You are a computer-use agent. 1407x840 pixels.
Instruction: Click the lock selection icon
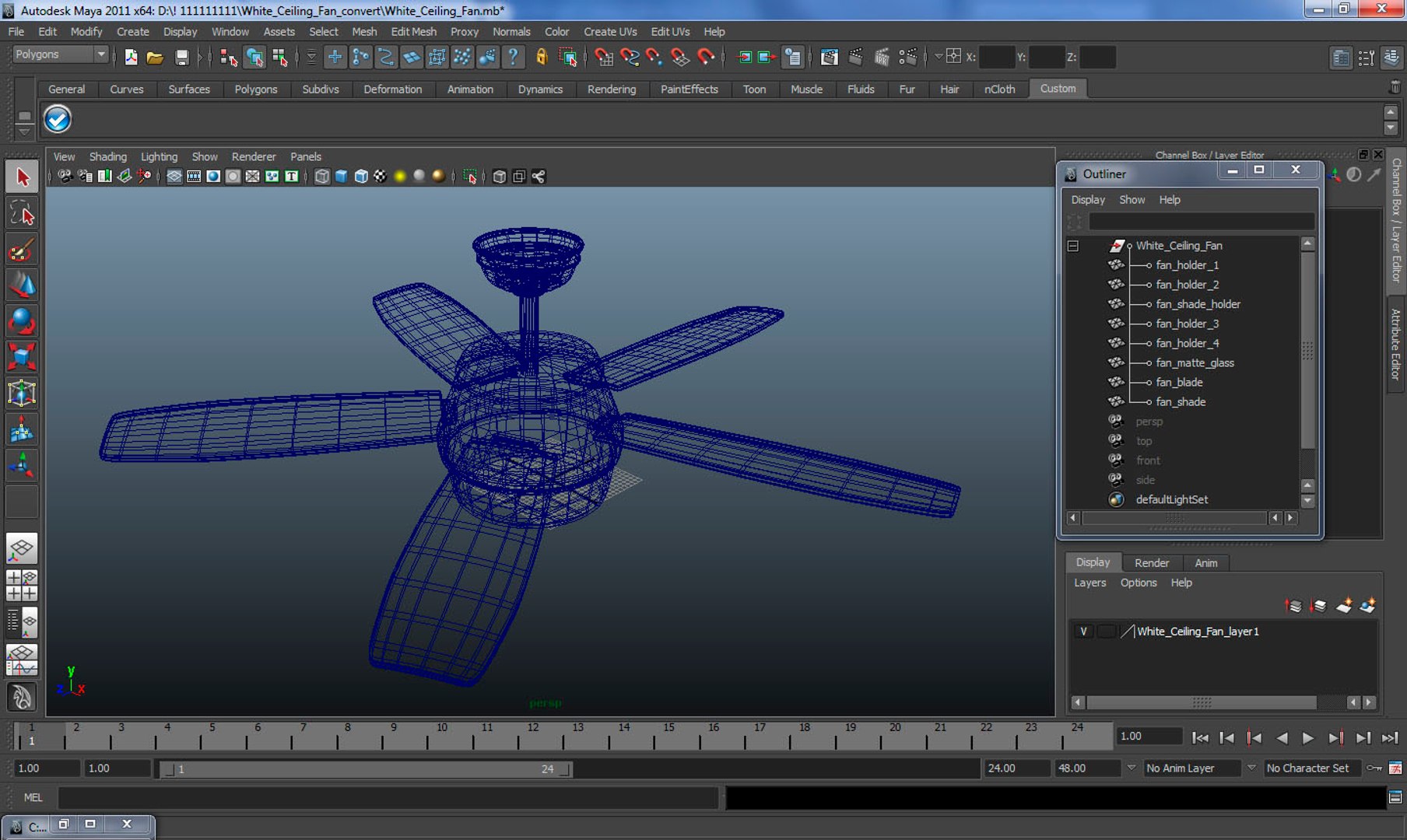(542, 57)
